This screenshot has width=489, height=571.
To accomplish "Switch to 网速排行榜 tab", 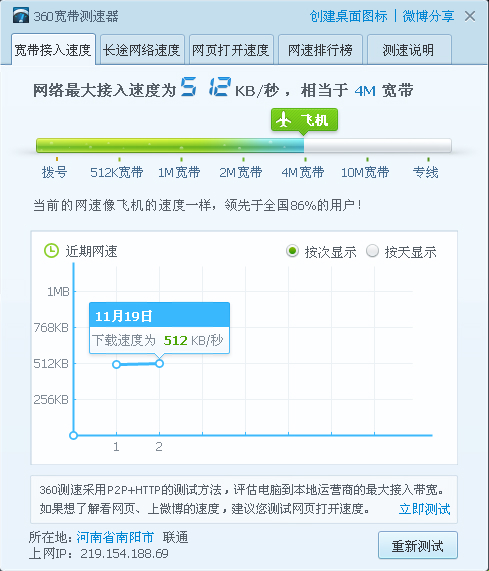I will (320, 50).
